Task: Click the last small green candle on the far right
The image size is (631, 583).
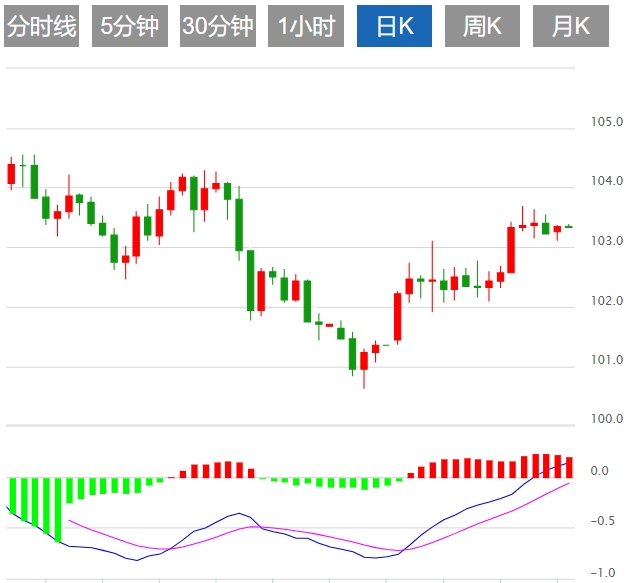Action: coord(568,227)
